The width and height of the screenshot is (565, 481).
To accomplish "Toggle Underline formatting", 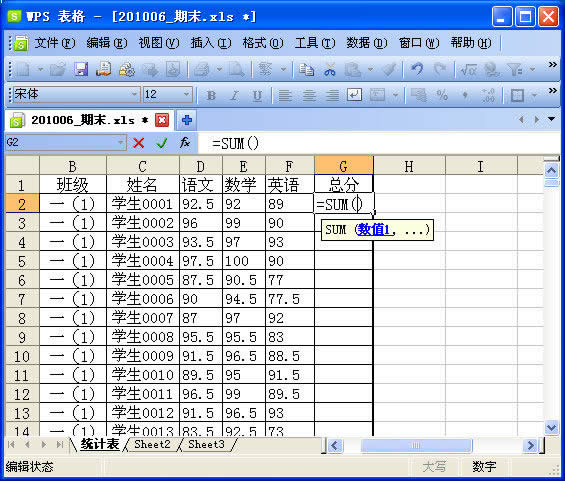I will pyautogui.click(x=257, y=95).
